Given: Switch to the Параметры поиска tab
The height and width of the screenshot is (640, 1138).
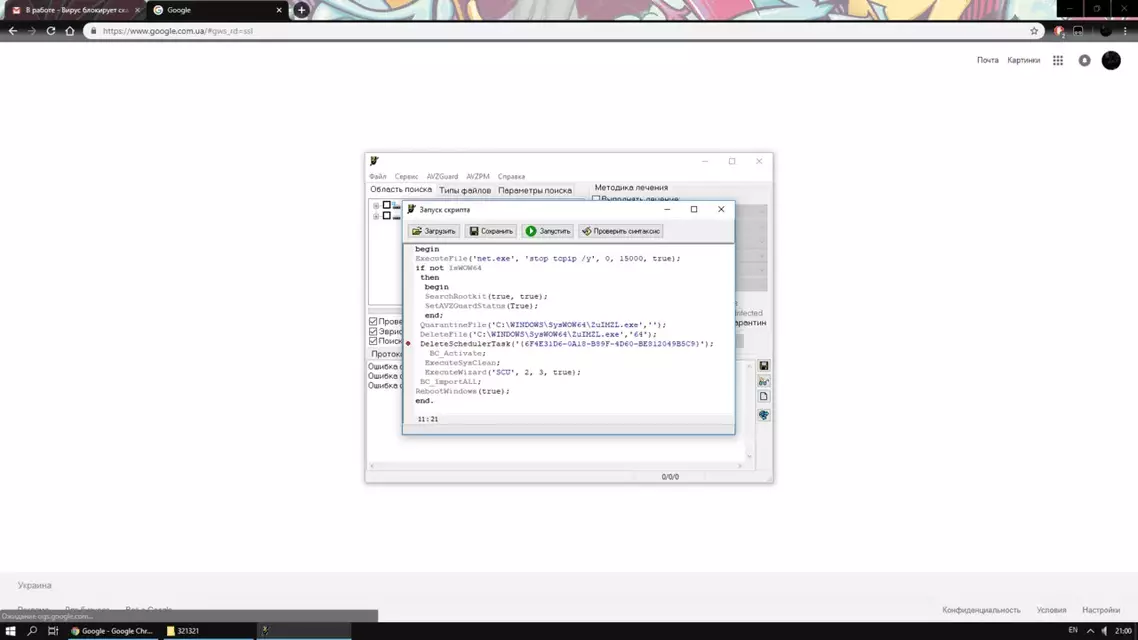Looking at the screenshot, I should click(535, 190).
